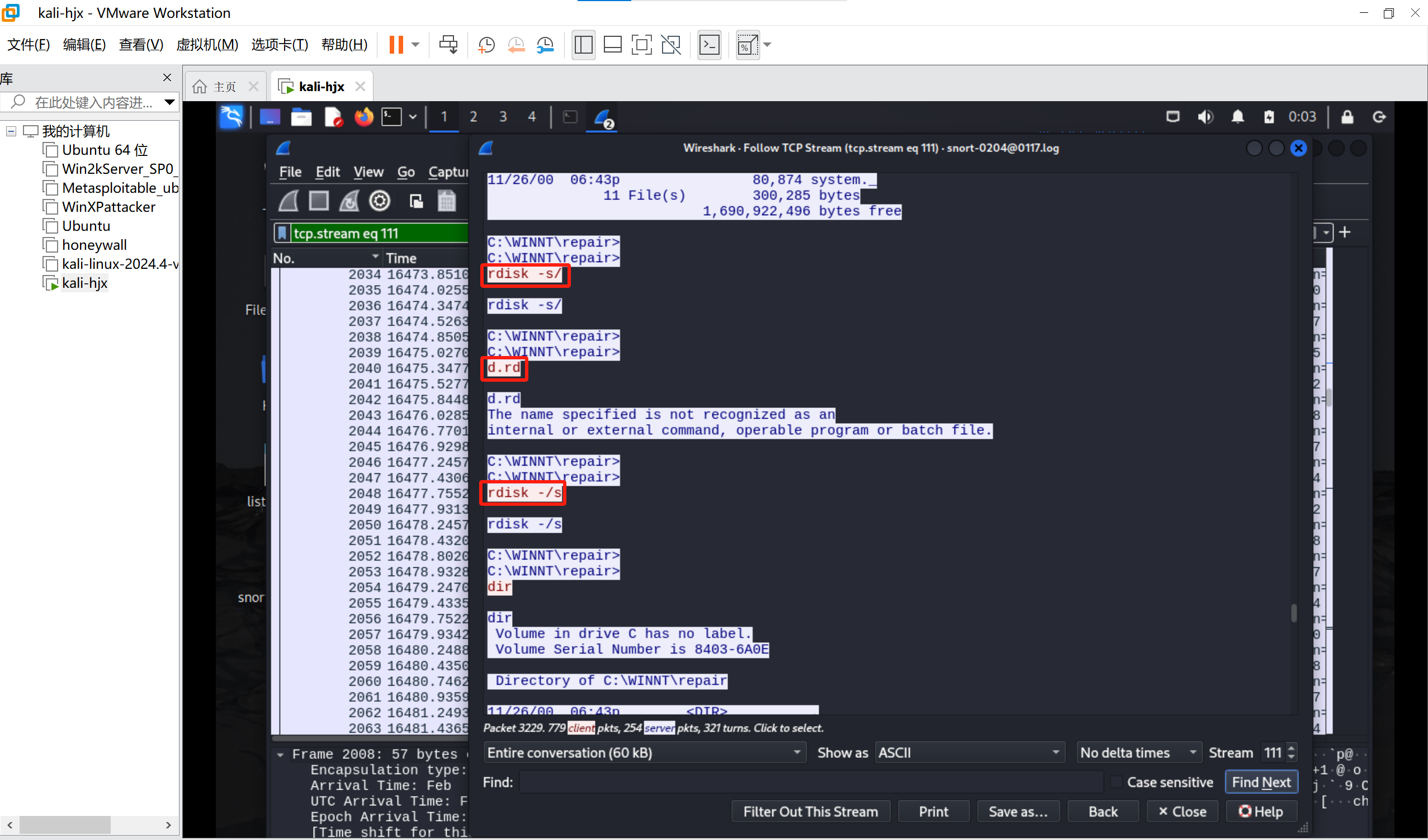Viewport: 1428px width, 840px height.
Task: Click the Save as… button
Action: pyautogui.click(x=1018, y=812)
